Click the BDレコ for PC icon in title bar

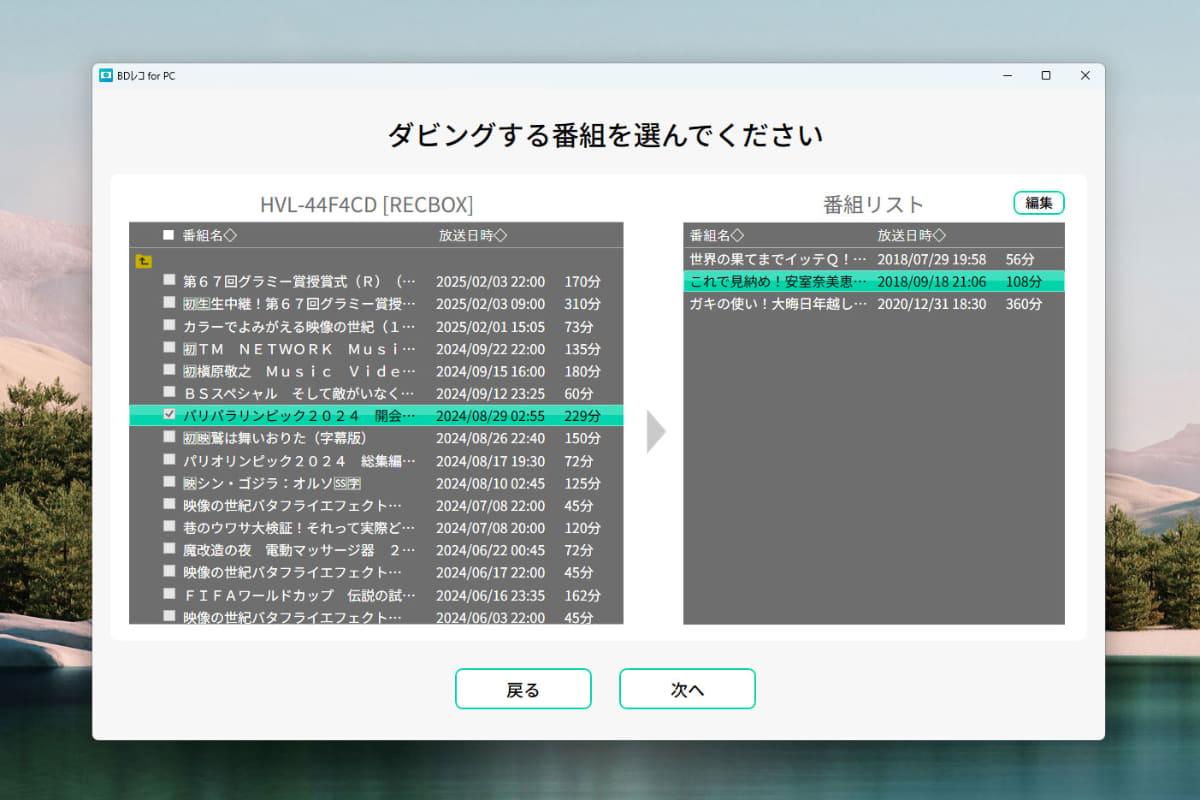pyautogui.click(x=104, y=75)
